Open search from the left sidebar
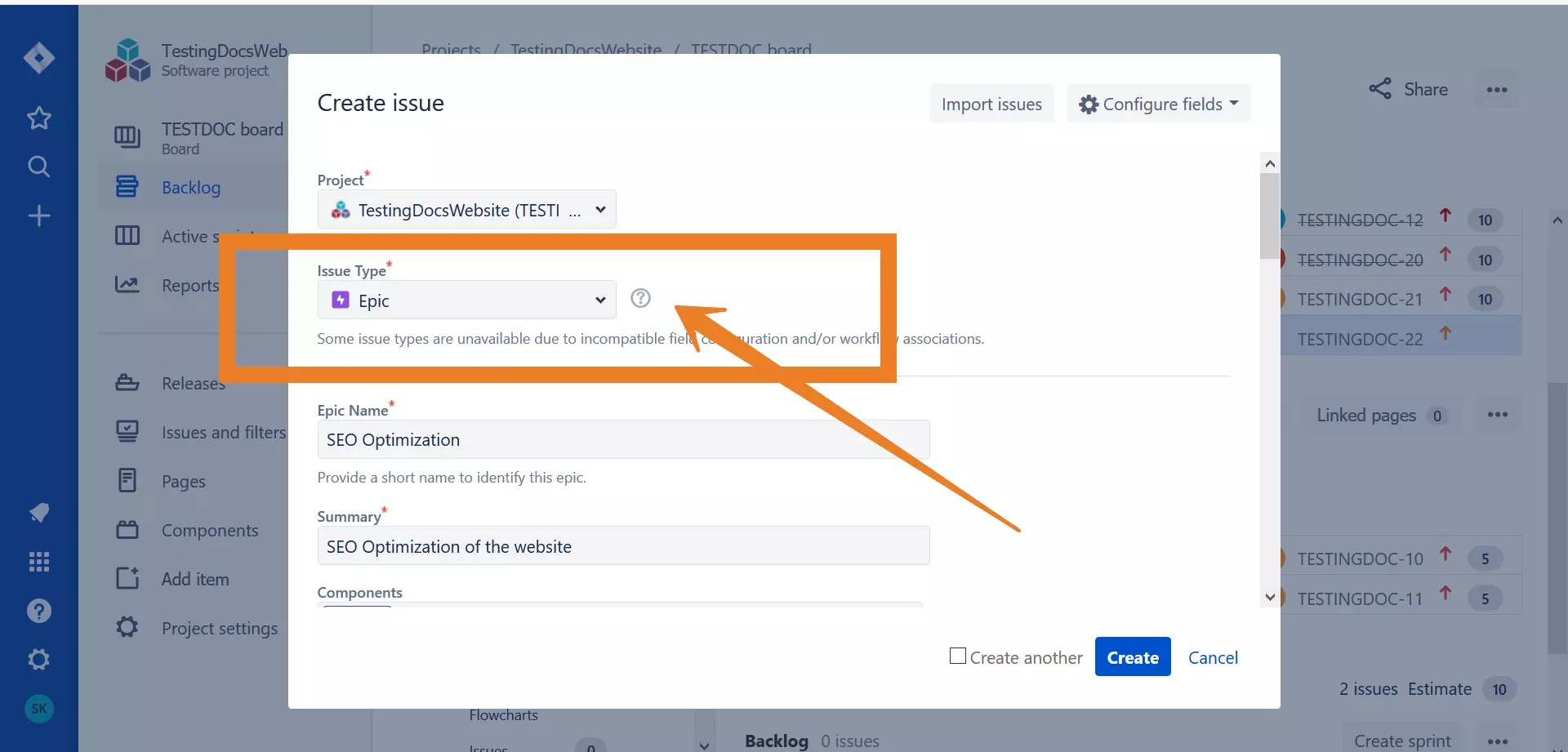 pyautogui.click(x=38, y=167)
